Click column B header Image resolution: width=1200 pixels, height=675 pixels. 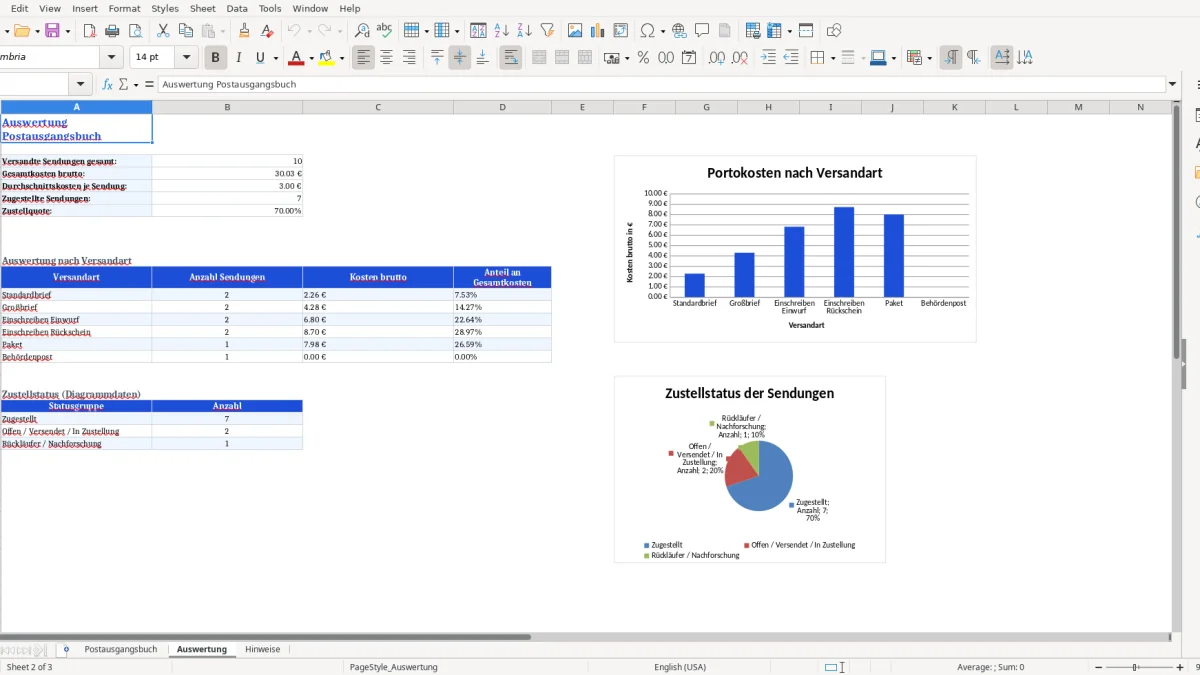tap(227, 107)
